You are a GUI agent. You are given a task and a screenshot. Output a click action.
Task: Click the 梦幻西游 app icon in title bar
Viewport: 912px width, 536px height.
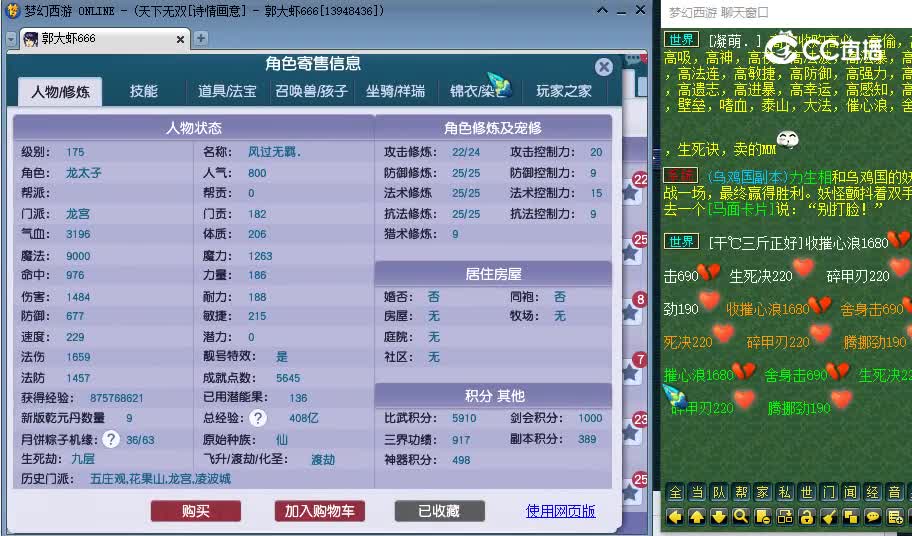tap(12, 10)
